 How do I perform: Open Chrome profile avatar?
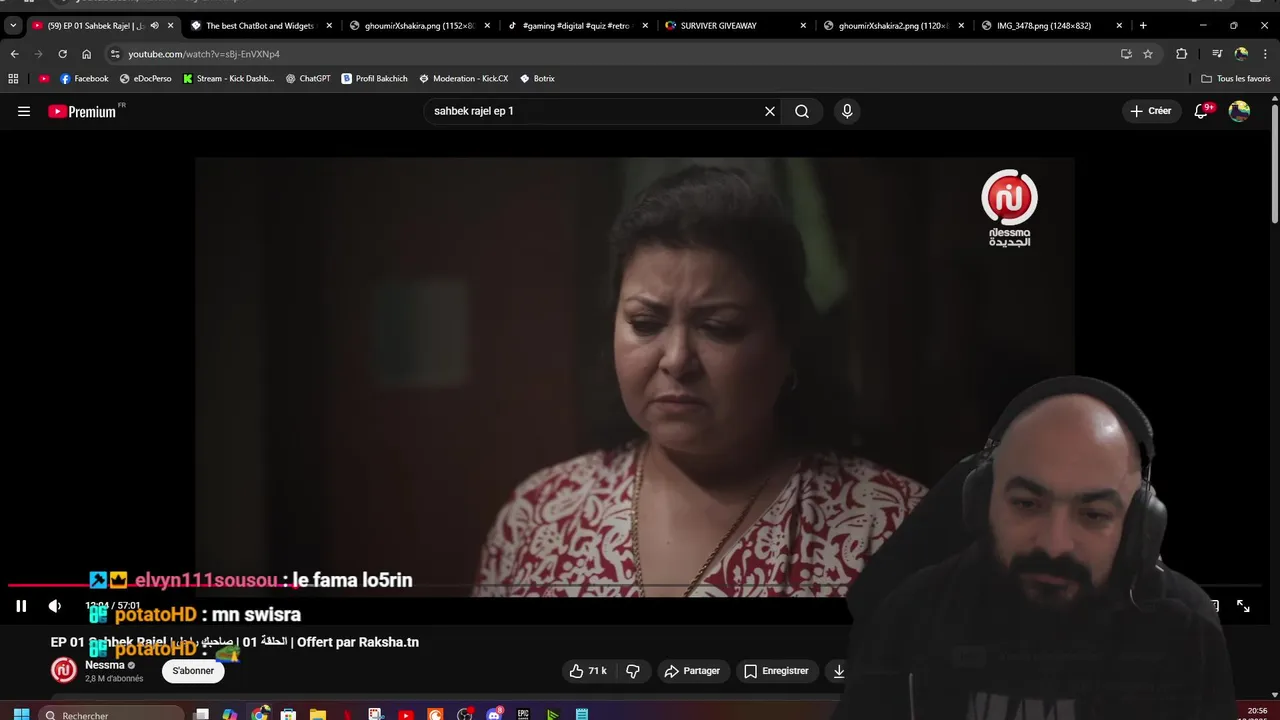tap(1241, 54)
